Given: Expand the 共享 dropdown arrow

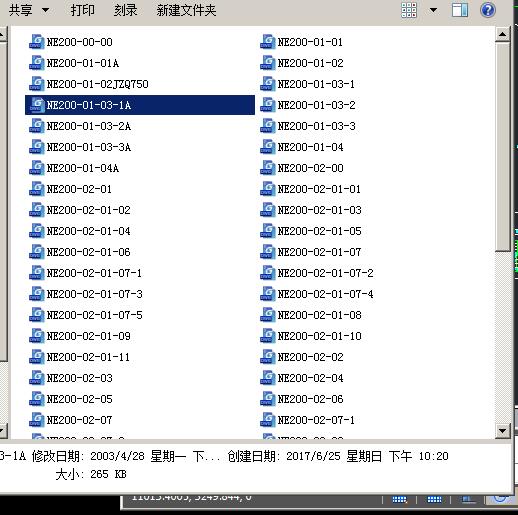Looking at the screenshot, I should pyautogui.click(x=45, y=10).
